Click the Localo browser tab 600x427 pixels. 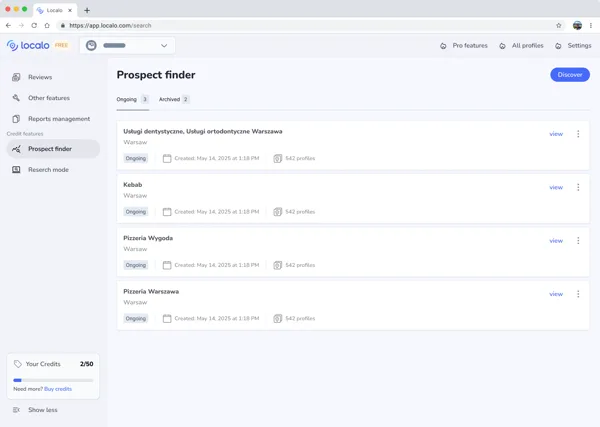click(x=55, y=10)
